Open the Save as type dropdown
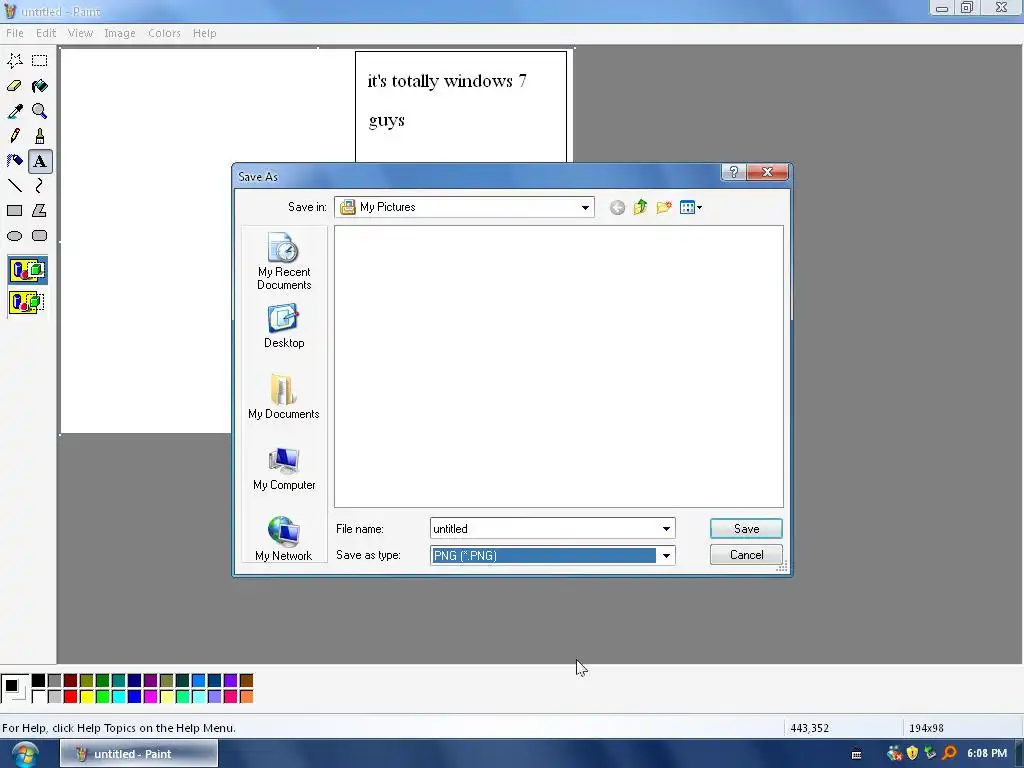Image resolution: width=1024 pixels, height=768 pixels. 666,556
